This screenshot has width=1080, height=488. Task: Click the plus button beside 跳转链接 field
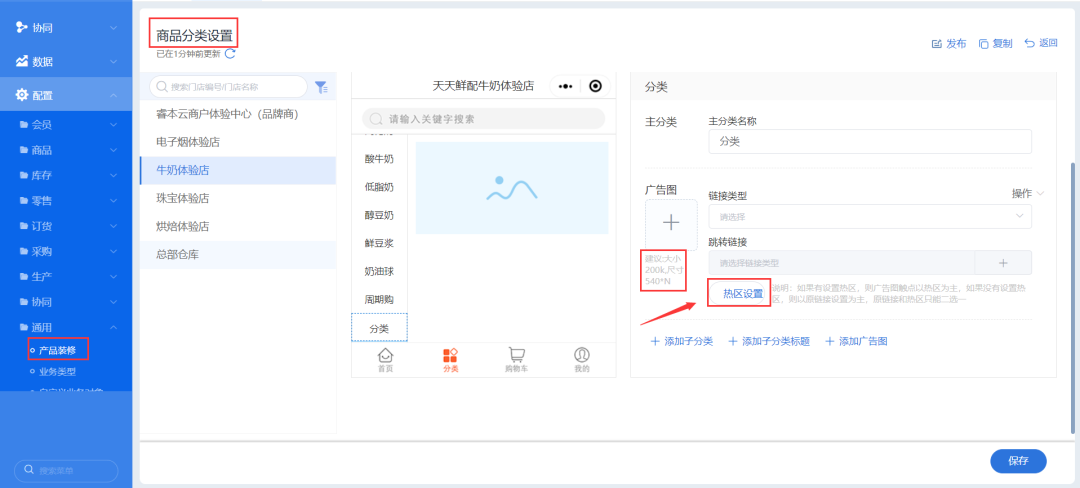(1003, 263)
